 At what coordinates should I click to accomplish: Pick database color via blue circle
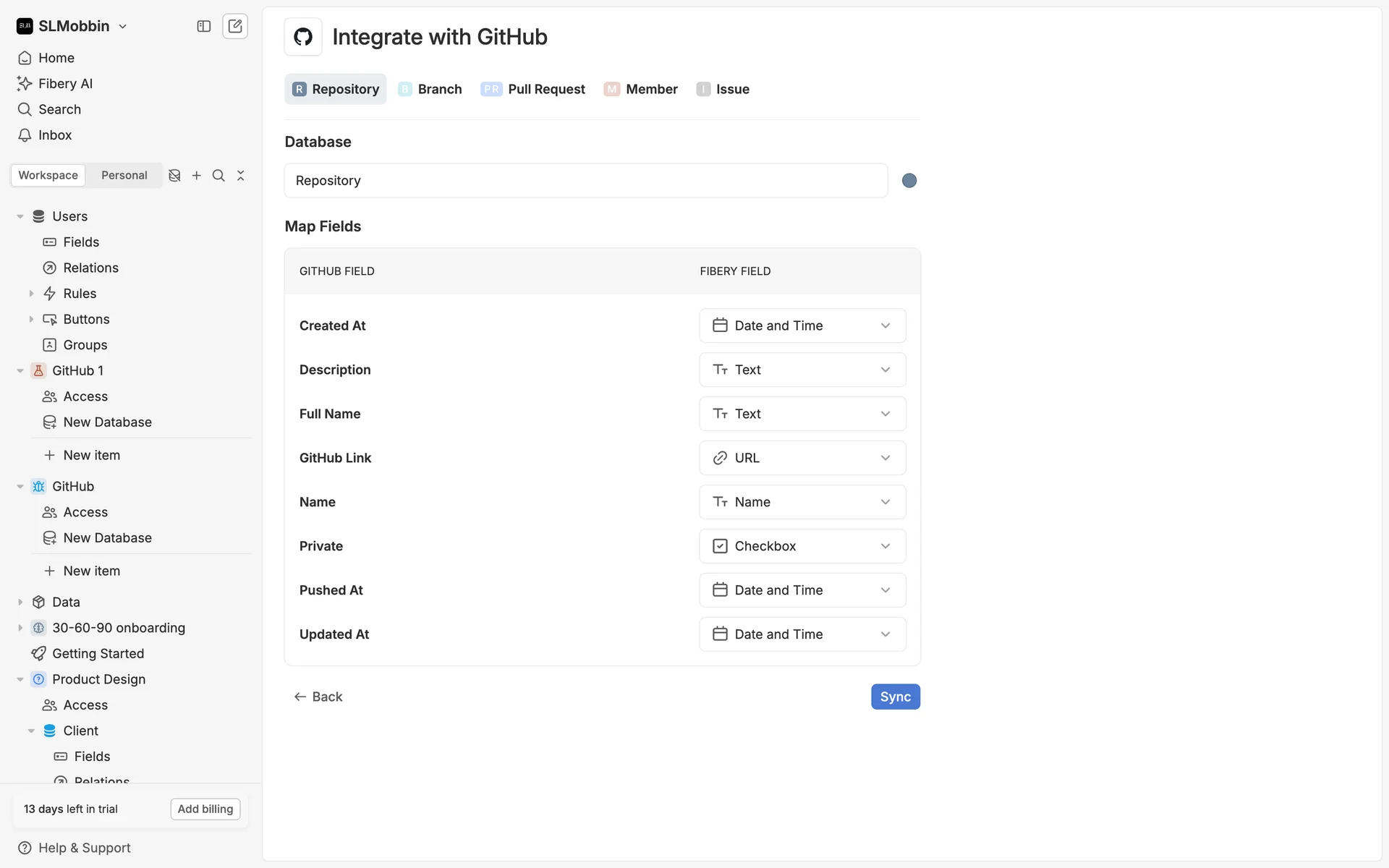(909, 181)
